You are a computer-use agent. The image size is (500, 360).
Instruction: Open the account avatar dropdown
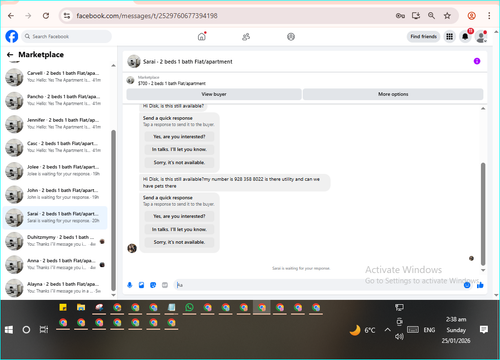481,36
